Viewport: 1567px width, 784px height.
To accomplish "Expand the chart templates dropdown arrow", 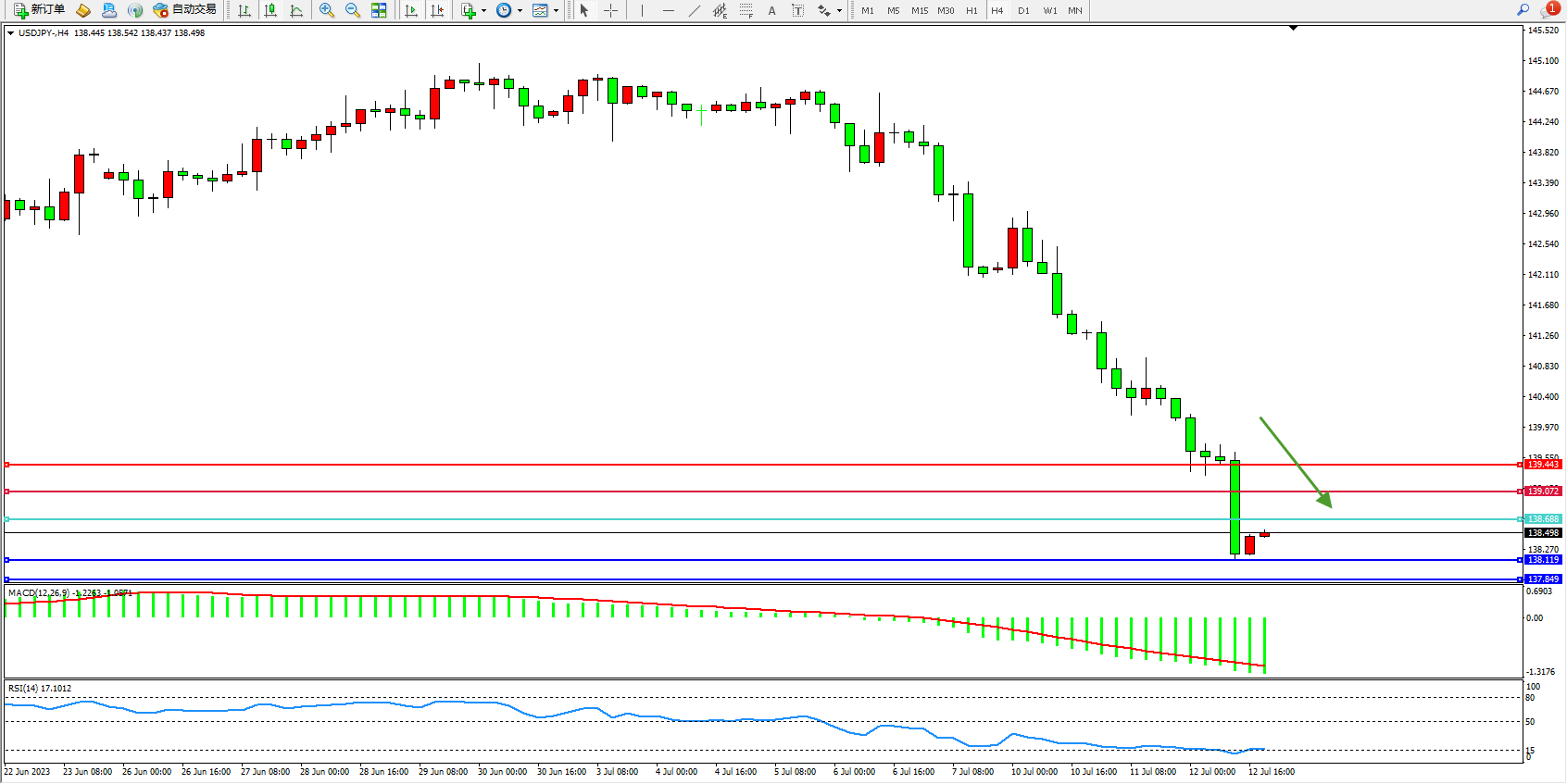I will tap(556, 11).
